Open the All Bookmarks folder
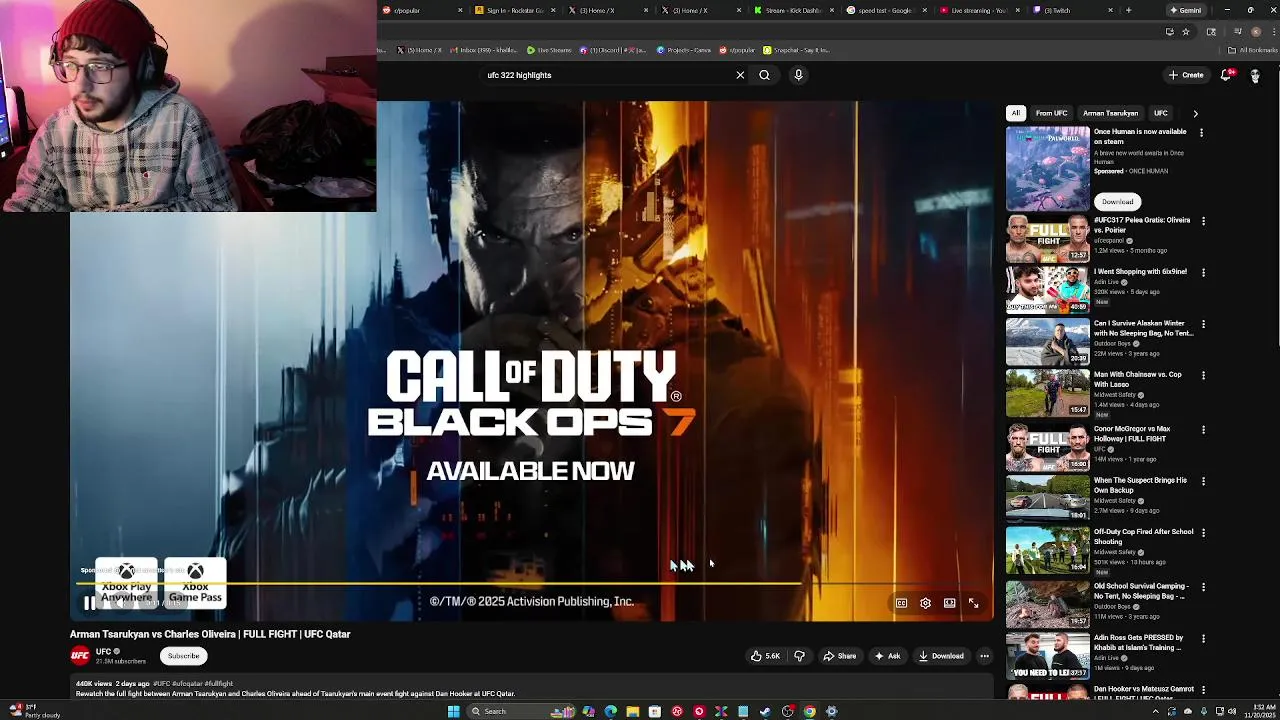Image resolution: width=1280 pixels, height=720 pixels. [1254, 50]
